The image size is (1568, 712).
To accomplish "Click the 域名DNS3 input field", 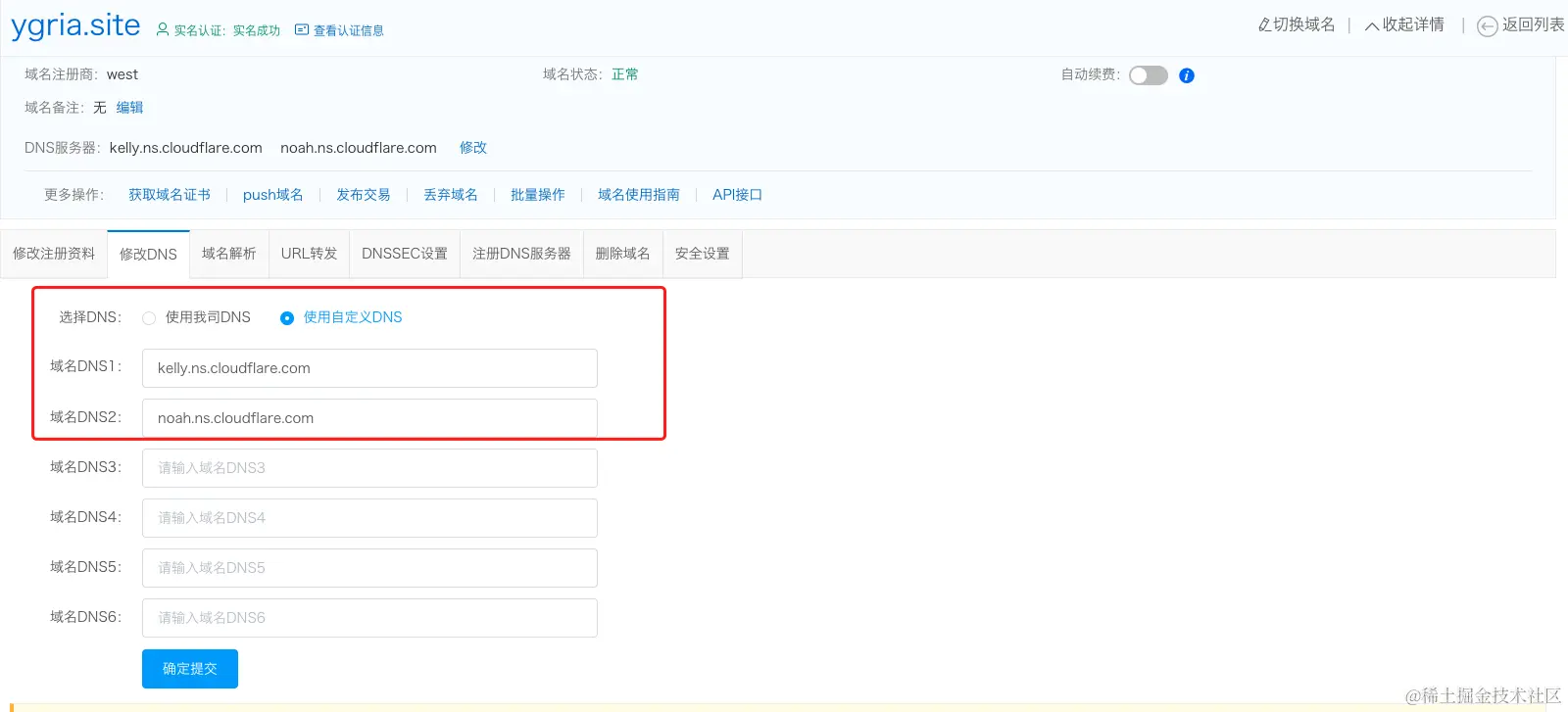I will [x=369, y=468].
